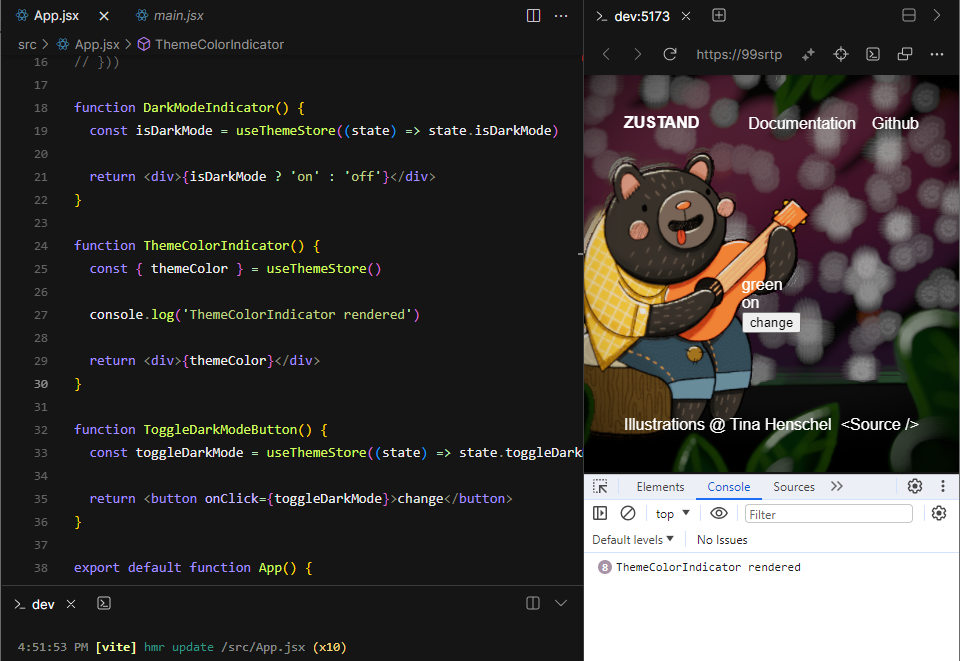Click the hmr update terminal line

tap(182, 647)
